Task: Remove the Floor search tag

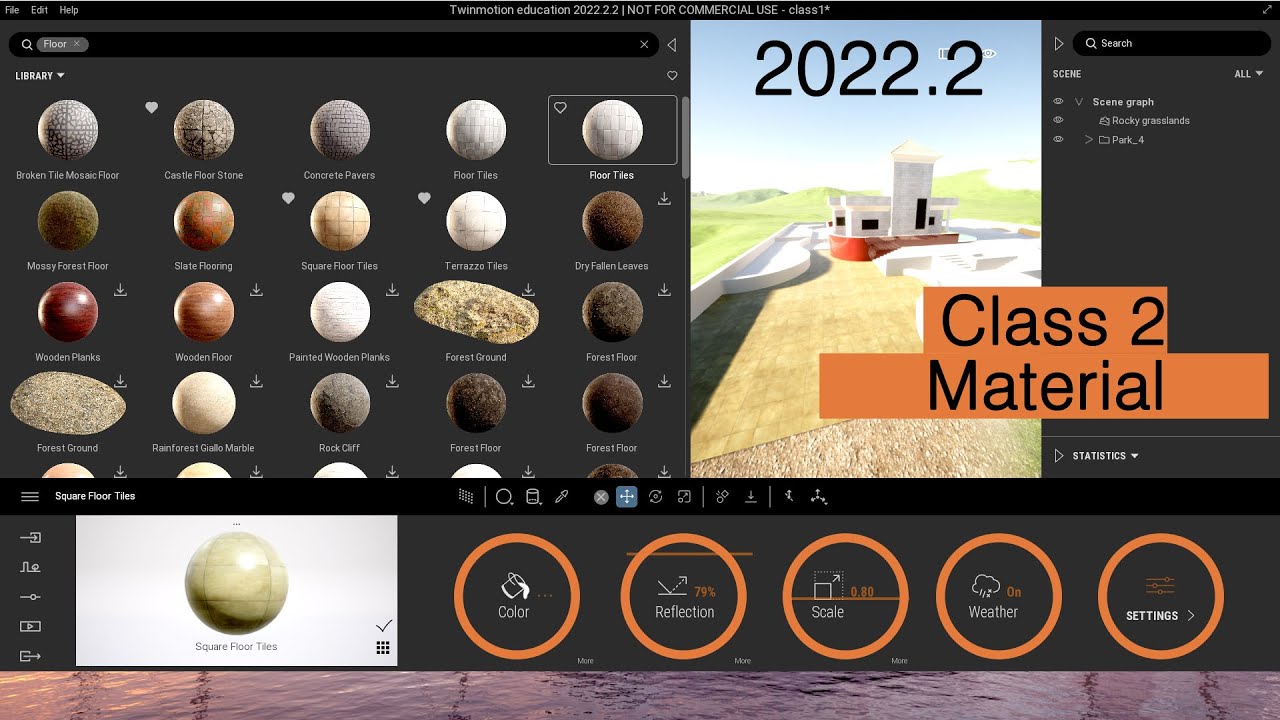Action: coord(76,44)
